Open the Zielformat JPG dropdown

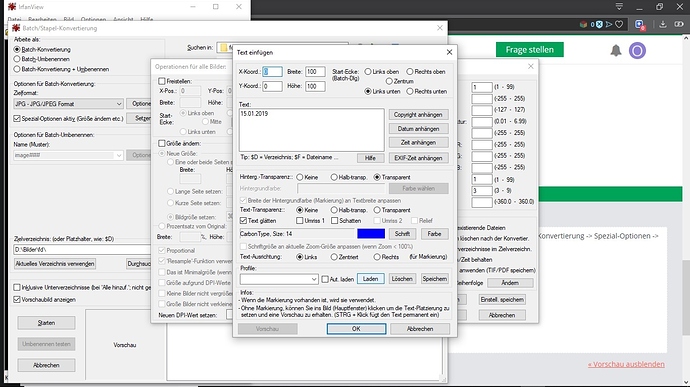pos(68,104)
